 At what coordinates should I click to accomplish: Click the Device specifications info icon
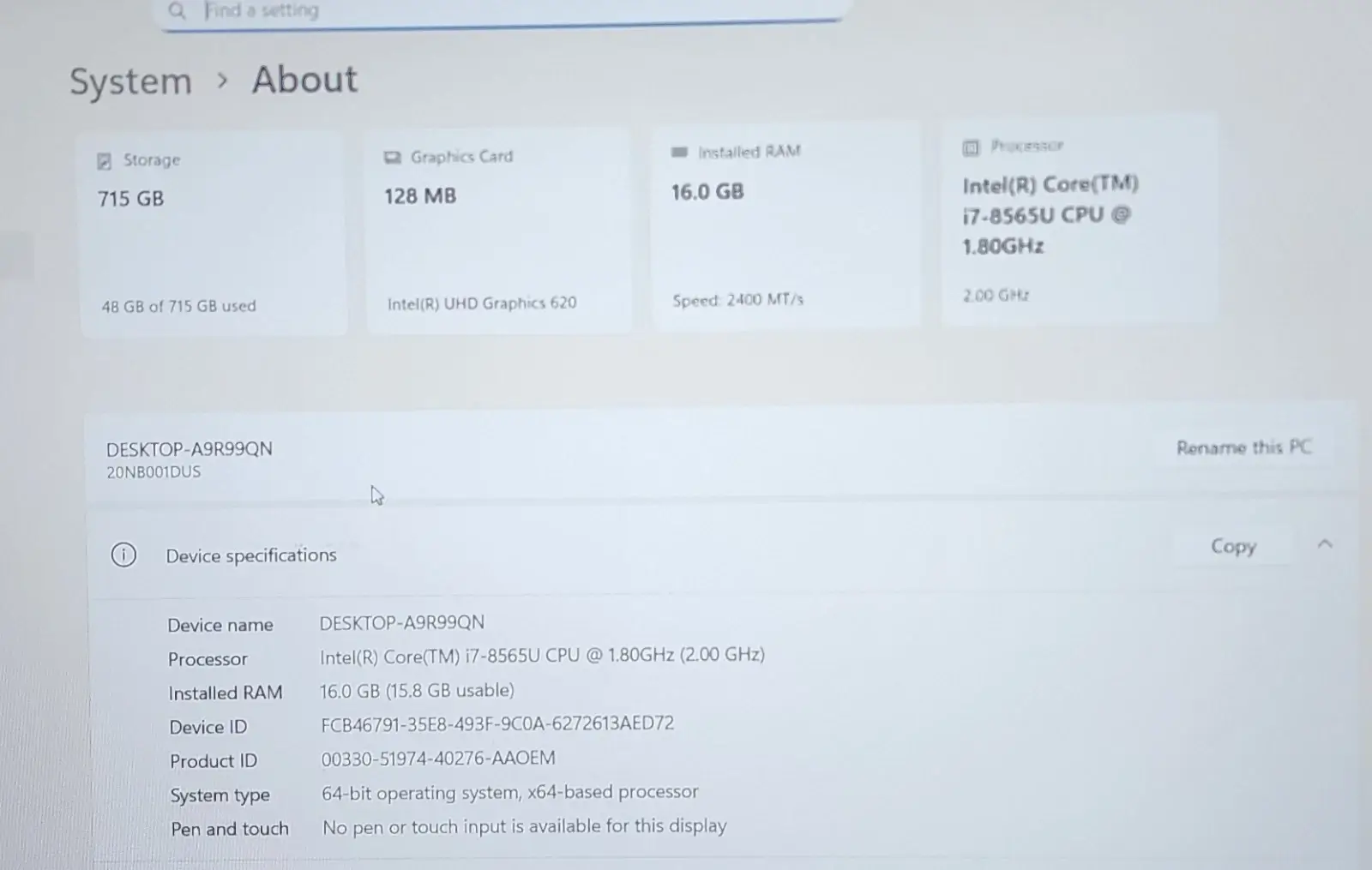123,555
